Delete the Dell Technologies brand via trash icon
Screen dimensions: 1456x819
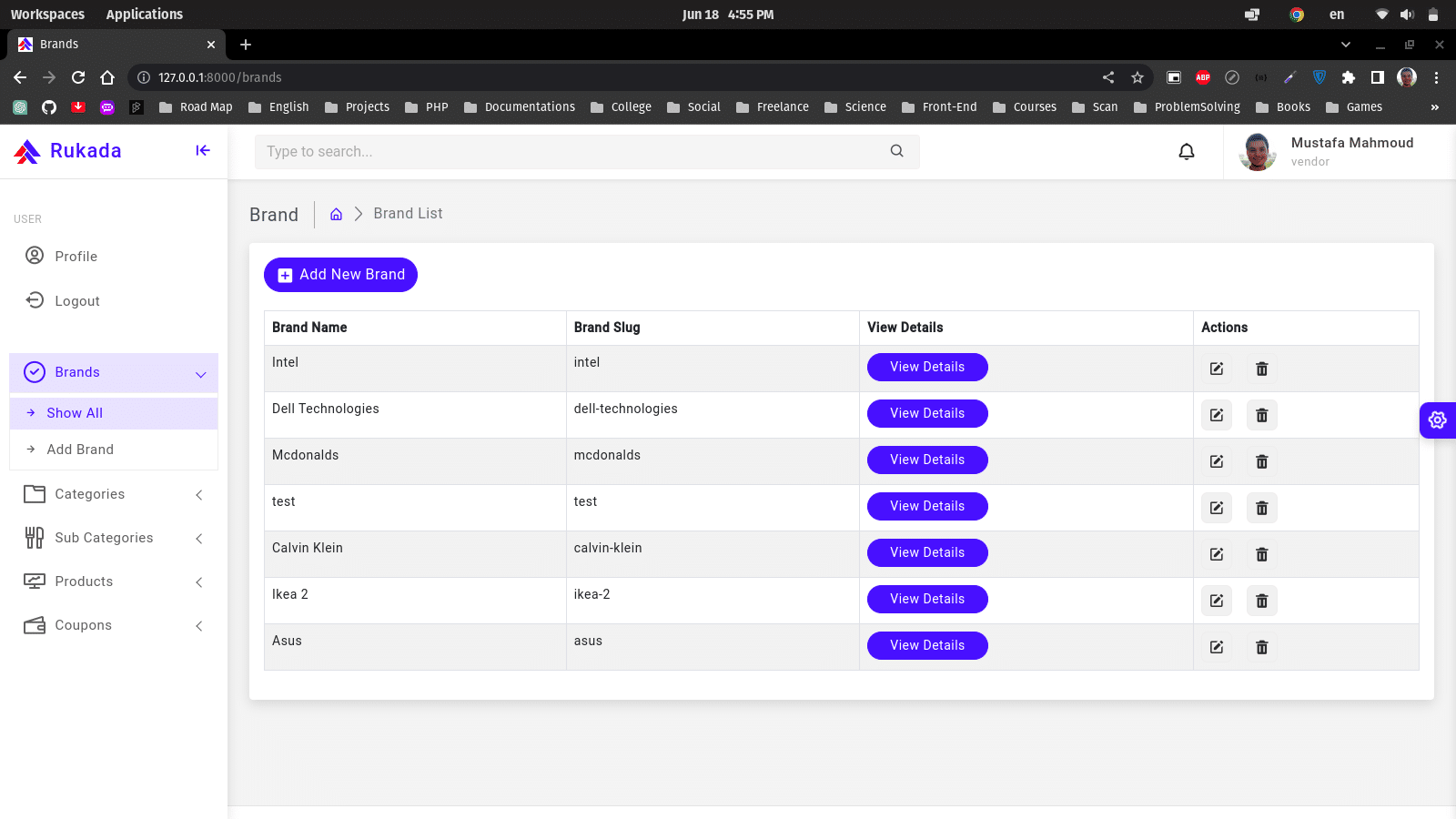click(1261, 415)
